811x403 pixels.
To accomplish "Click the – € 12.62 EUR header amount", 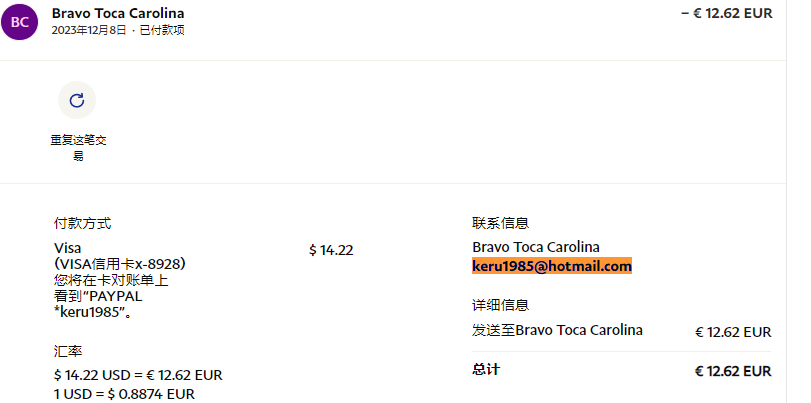I will click(x=727, y=13).
